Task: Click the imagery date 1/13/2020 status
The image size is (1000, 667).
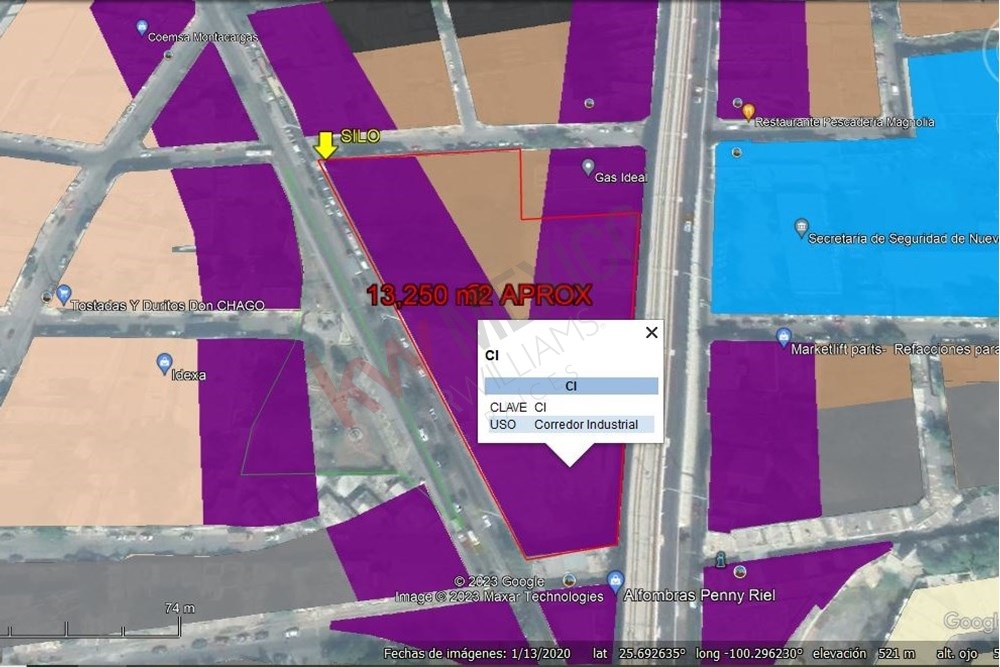Action: [477, 654]
